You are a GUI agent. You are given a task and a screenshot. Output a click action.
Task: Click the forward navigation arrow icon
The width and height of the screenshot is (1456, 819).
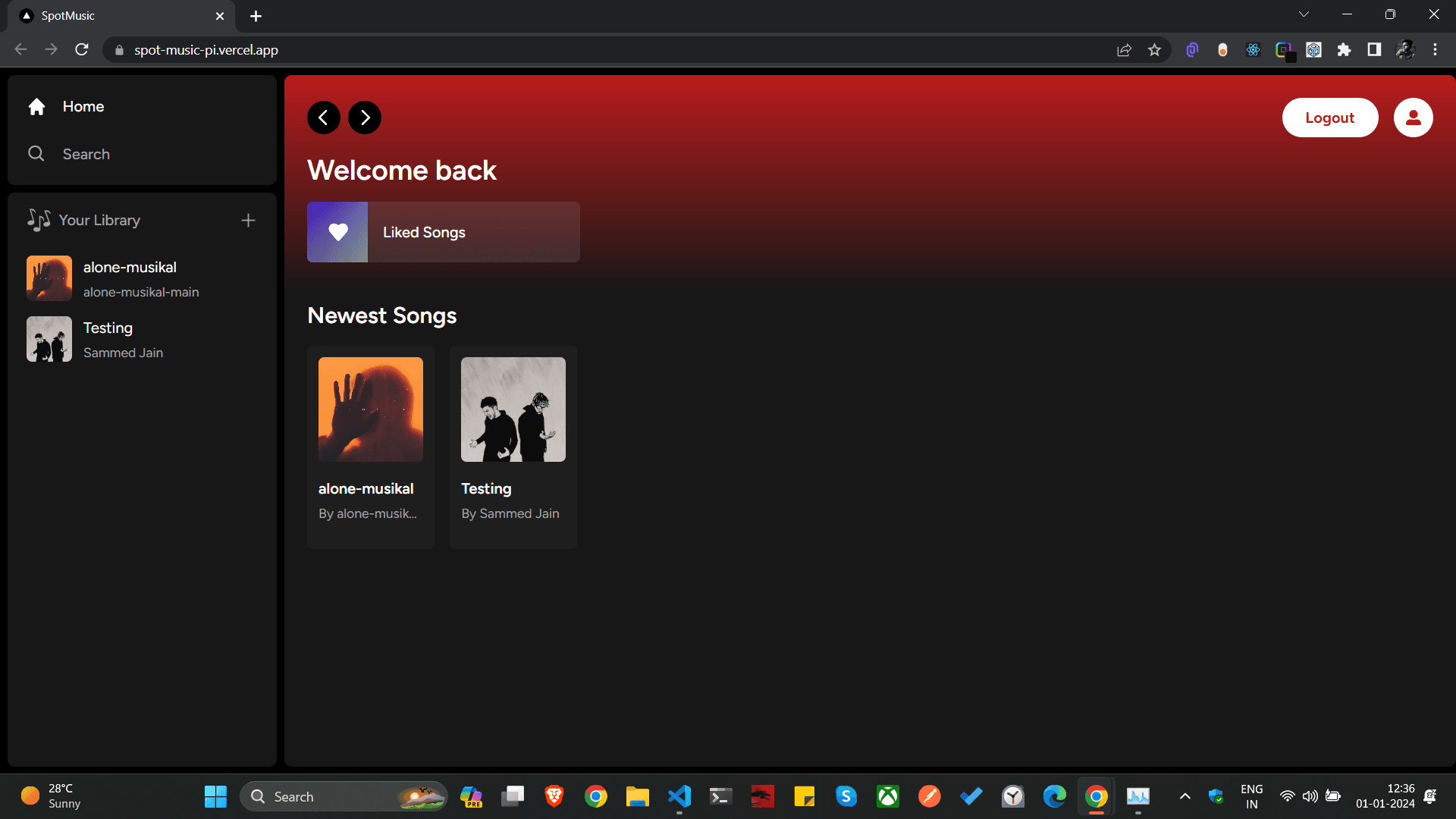click(365, 117)
